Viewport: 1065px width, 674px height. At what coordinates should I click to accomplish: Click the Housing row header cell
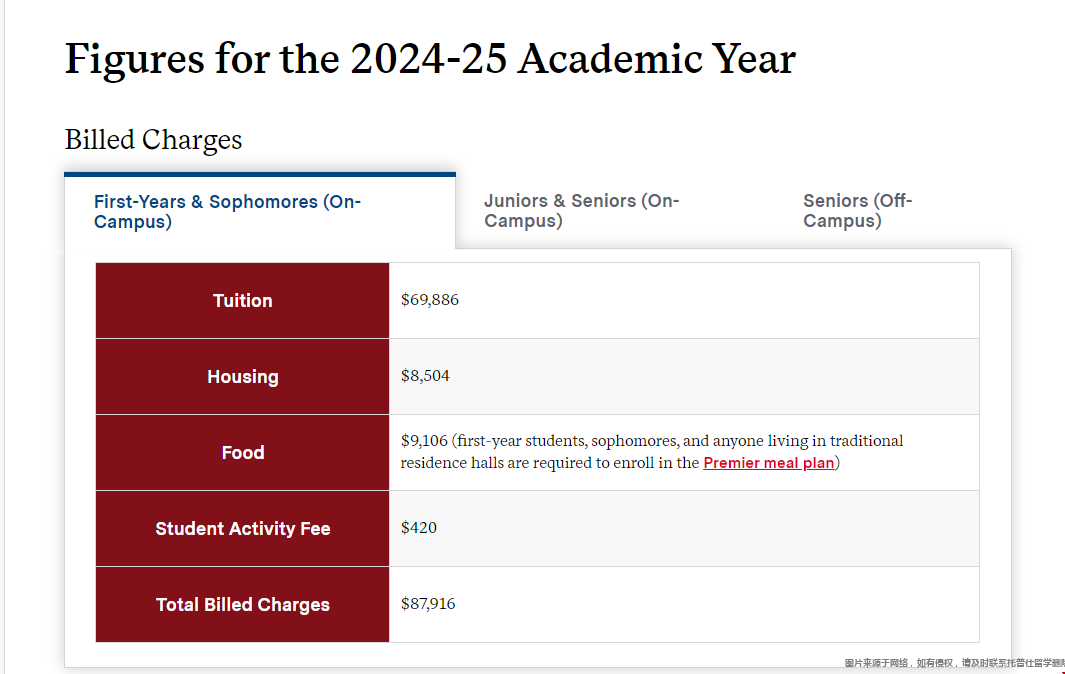[242, 377]
